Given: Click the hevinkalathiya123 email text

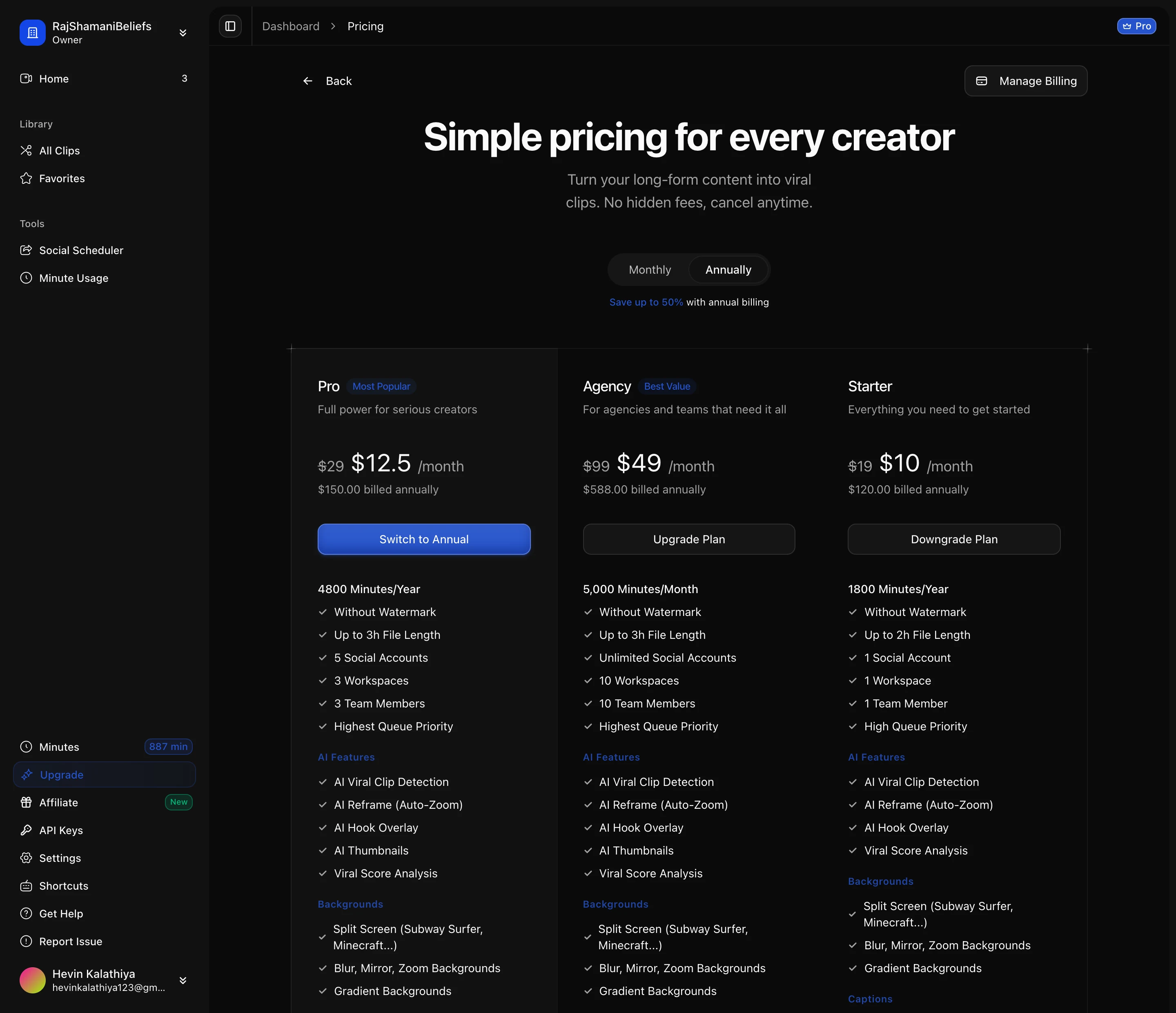Looking at the screenshot, I should (x=109, y=987).
